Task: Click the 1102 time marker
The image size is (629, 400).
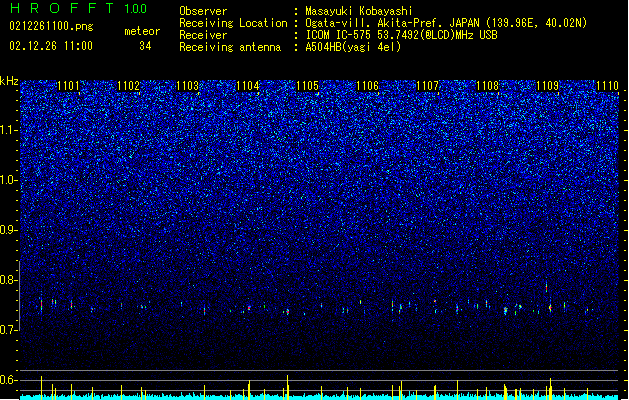Action: click(128, 86)
